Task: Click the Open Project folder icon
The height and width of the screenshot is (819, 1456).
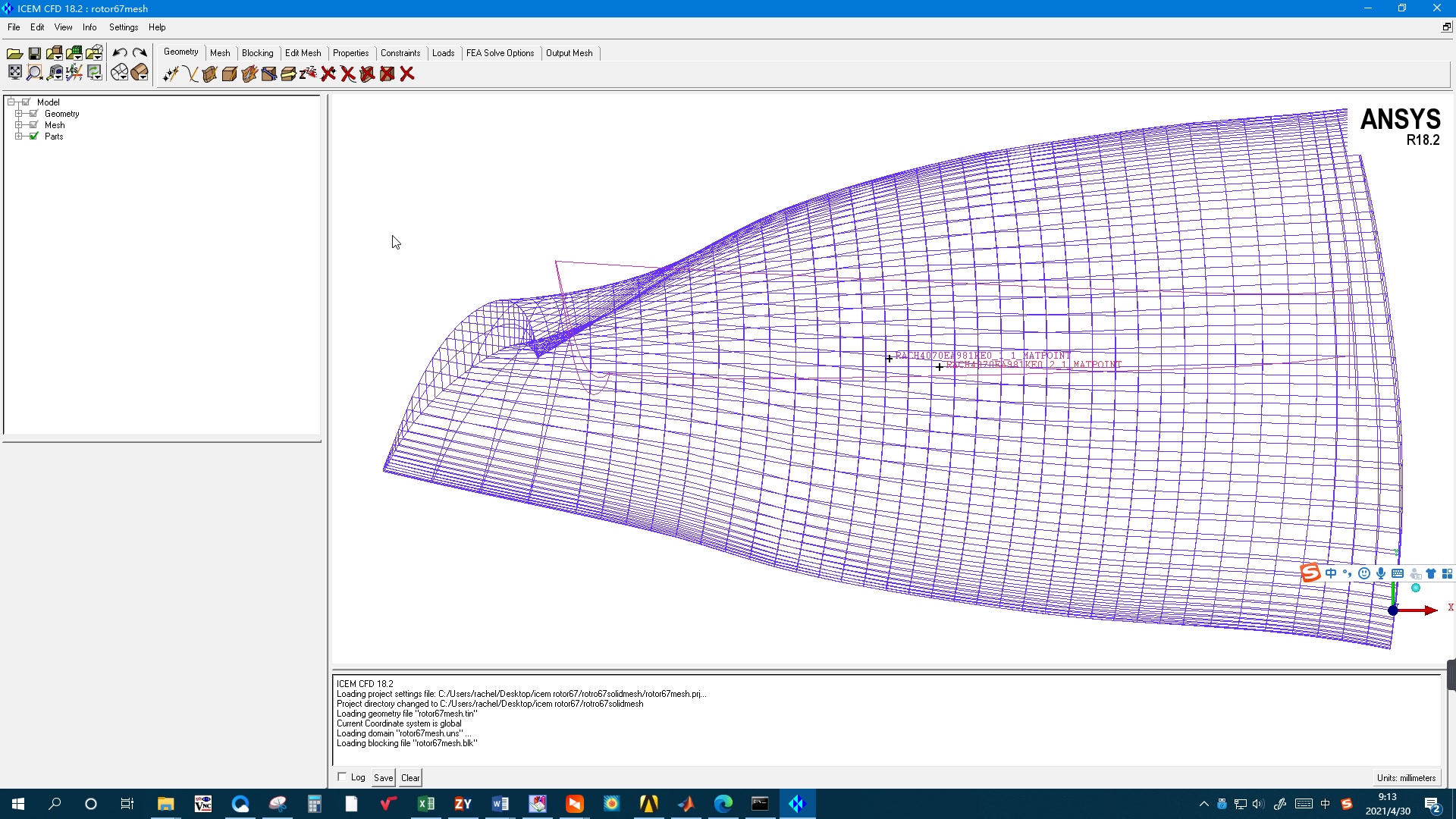Action: 14,53
